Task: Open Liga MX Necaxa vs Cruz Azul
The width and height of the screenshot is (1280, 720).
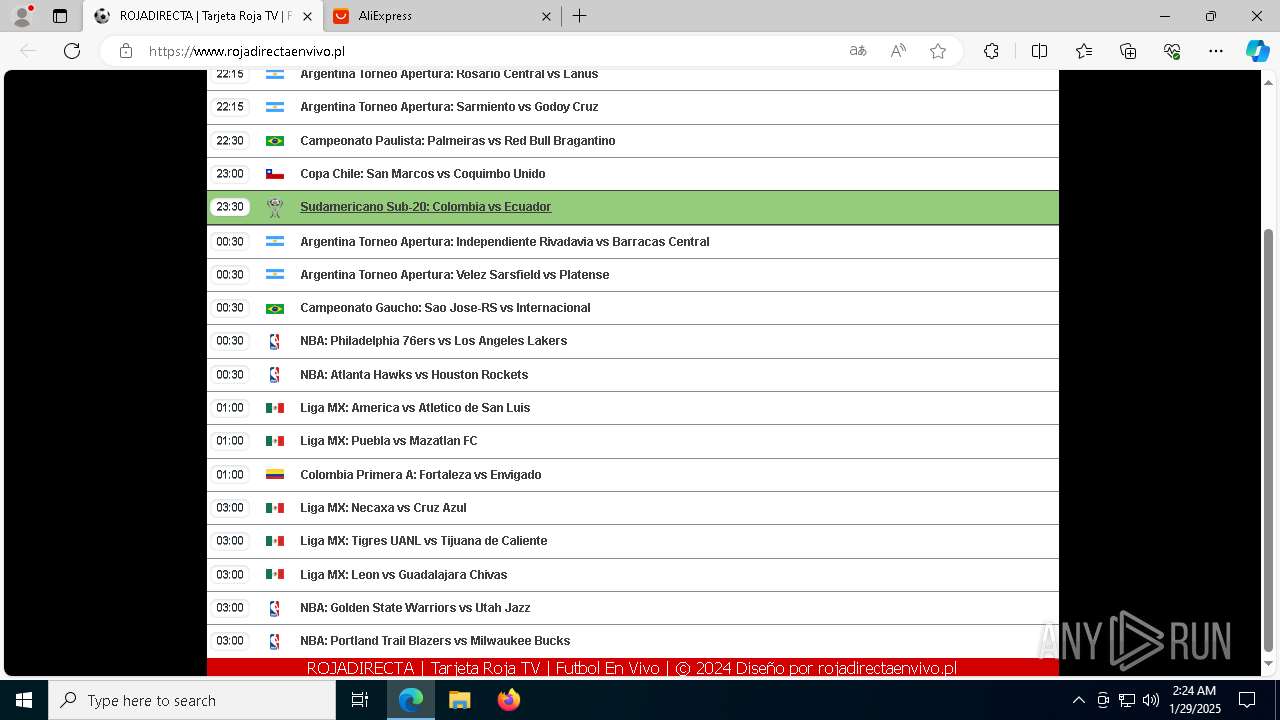Action: click(x=383, y=508)
